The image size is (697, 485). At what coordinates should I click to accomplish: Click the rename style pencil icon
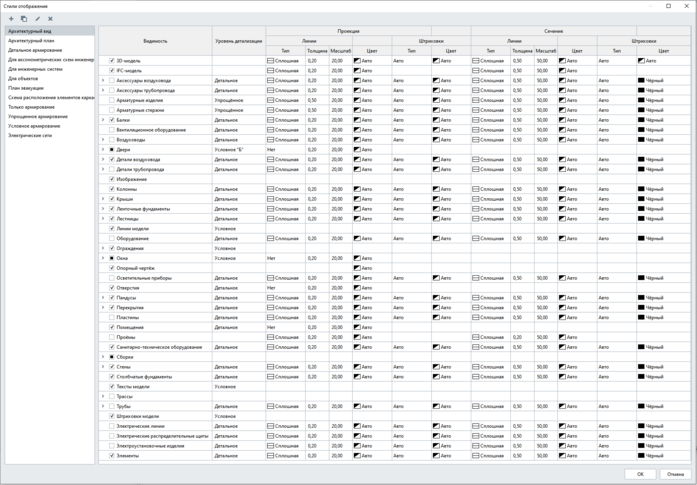pyautogui.click(x=37, y=18)
